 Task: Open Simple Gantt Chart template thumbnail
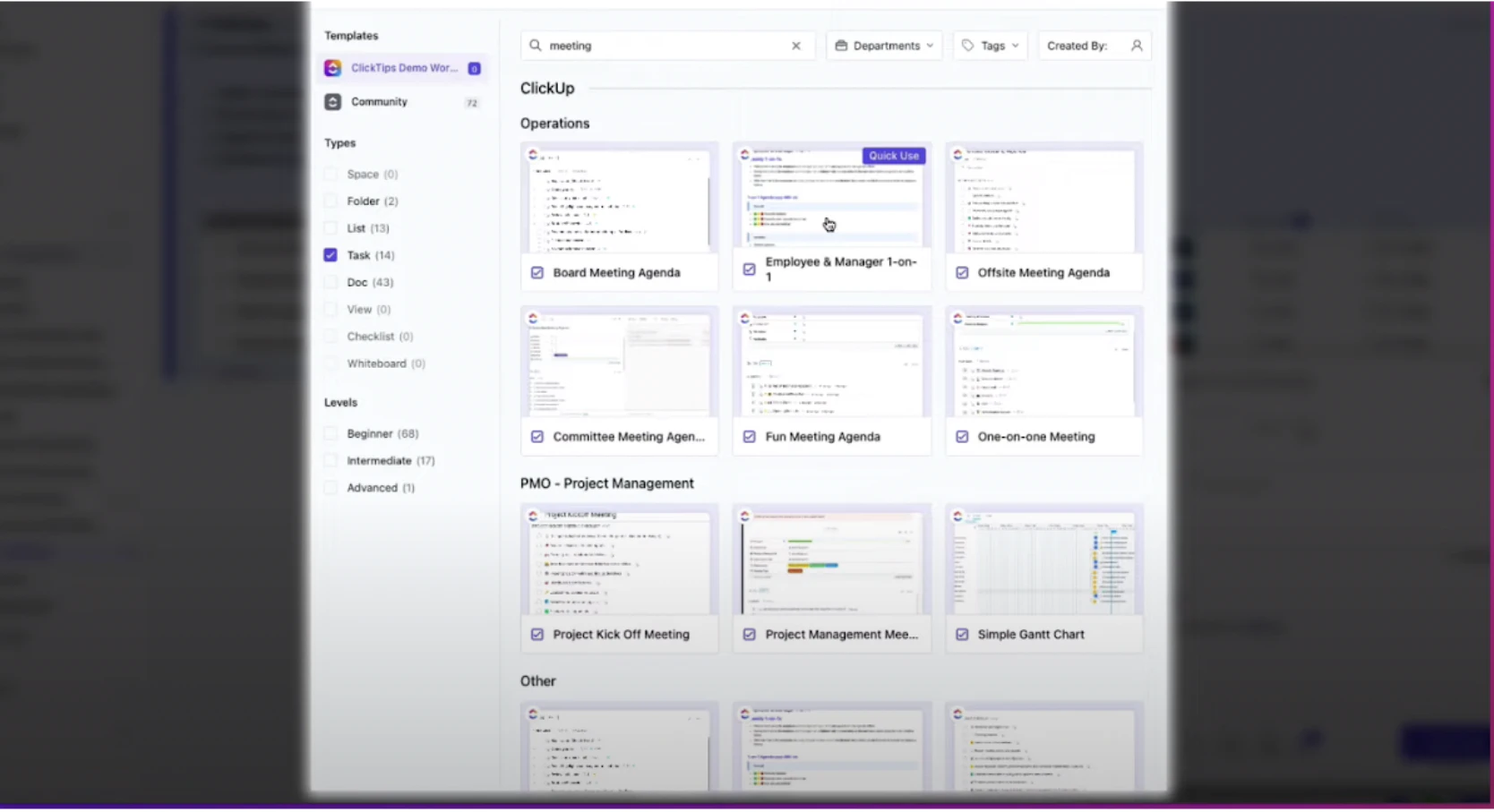(1044, 560)
